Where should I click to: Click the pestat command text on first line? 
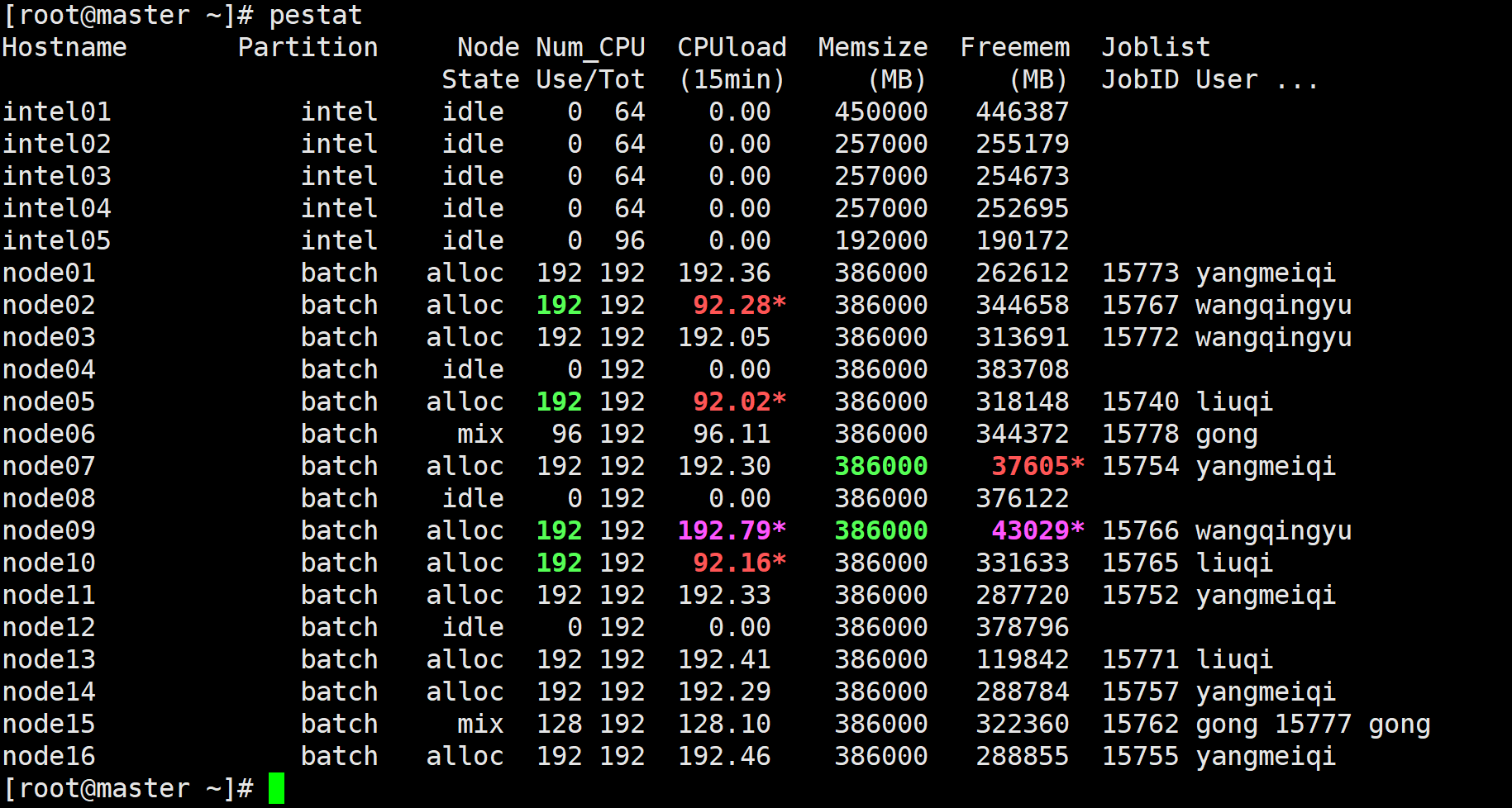coord(316,15)
